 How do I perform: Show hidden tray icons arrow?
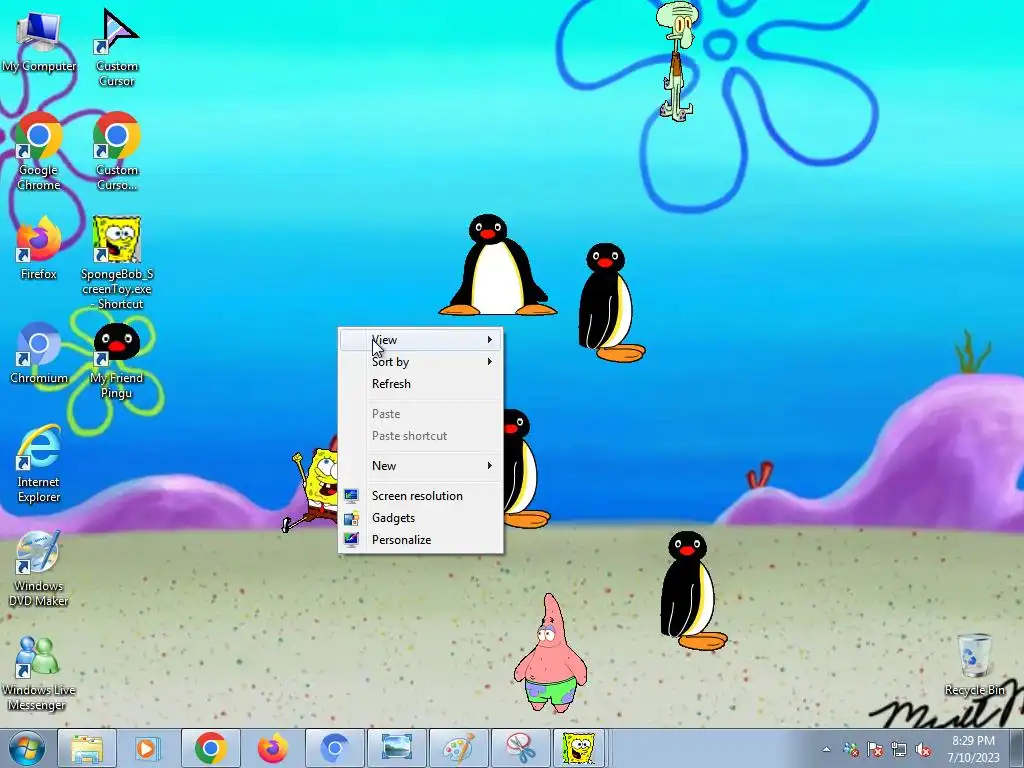(x=826, y=749)
